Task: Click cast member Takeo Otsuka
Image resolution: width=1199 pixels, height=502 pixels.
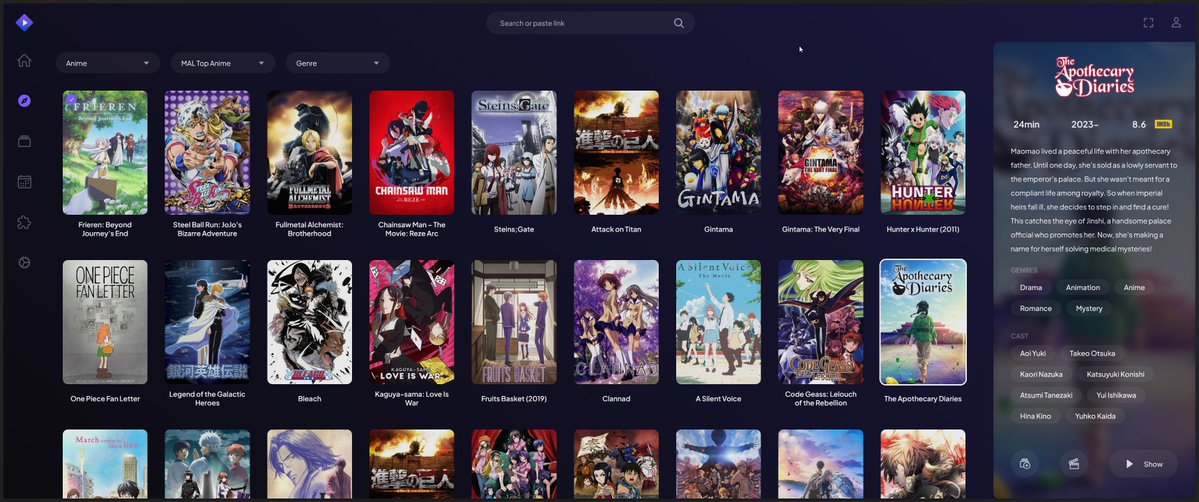Action: click(1092, 354)
